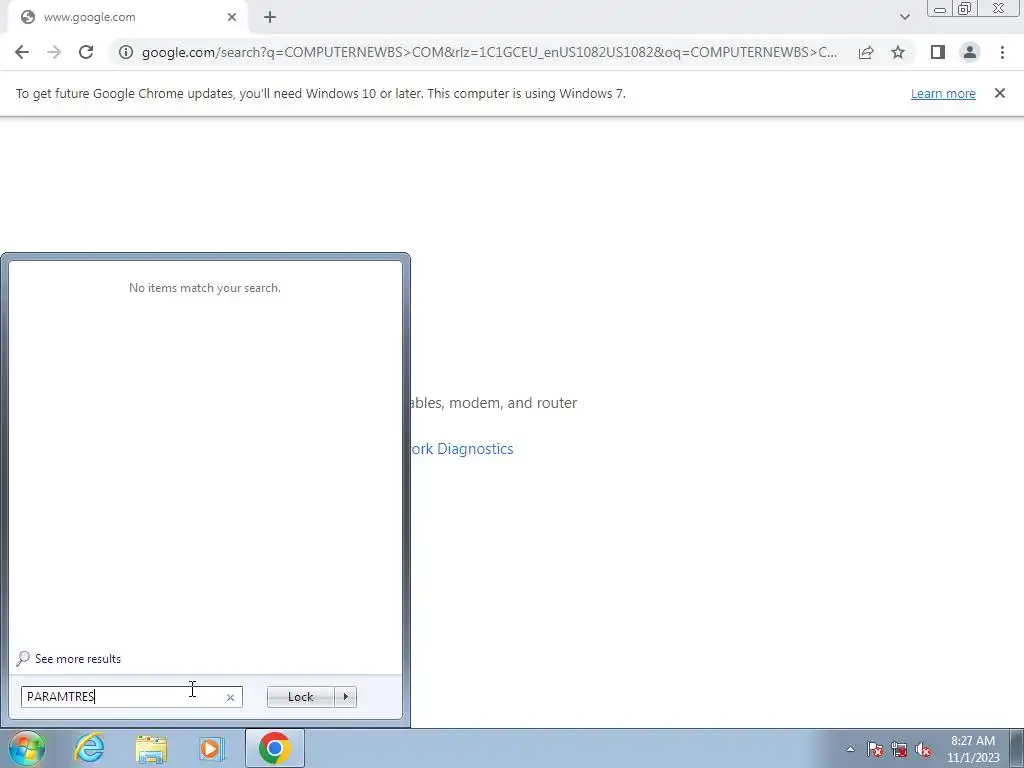
Task: Open Windows Media Player from taskbar
Action: (212, 748)
